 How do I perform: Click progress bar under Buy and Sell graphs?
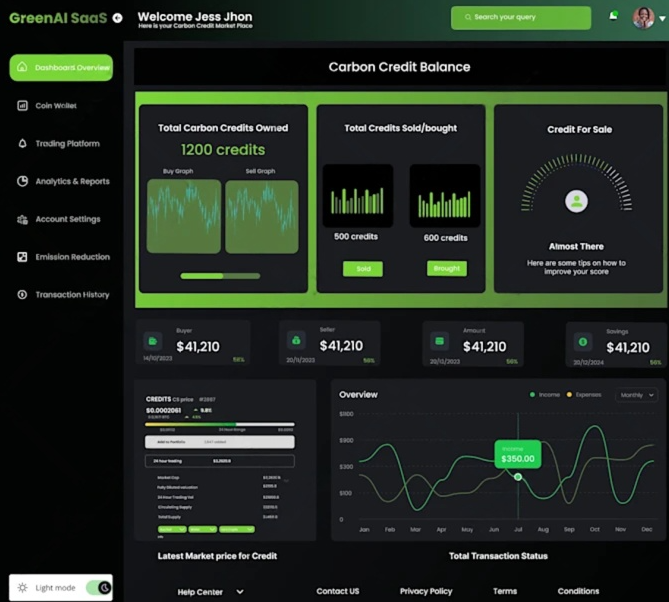[x=220, y=276]
